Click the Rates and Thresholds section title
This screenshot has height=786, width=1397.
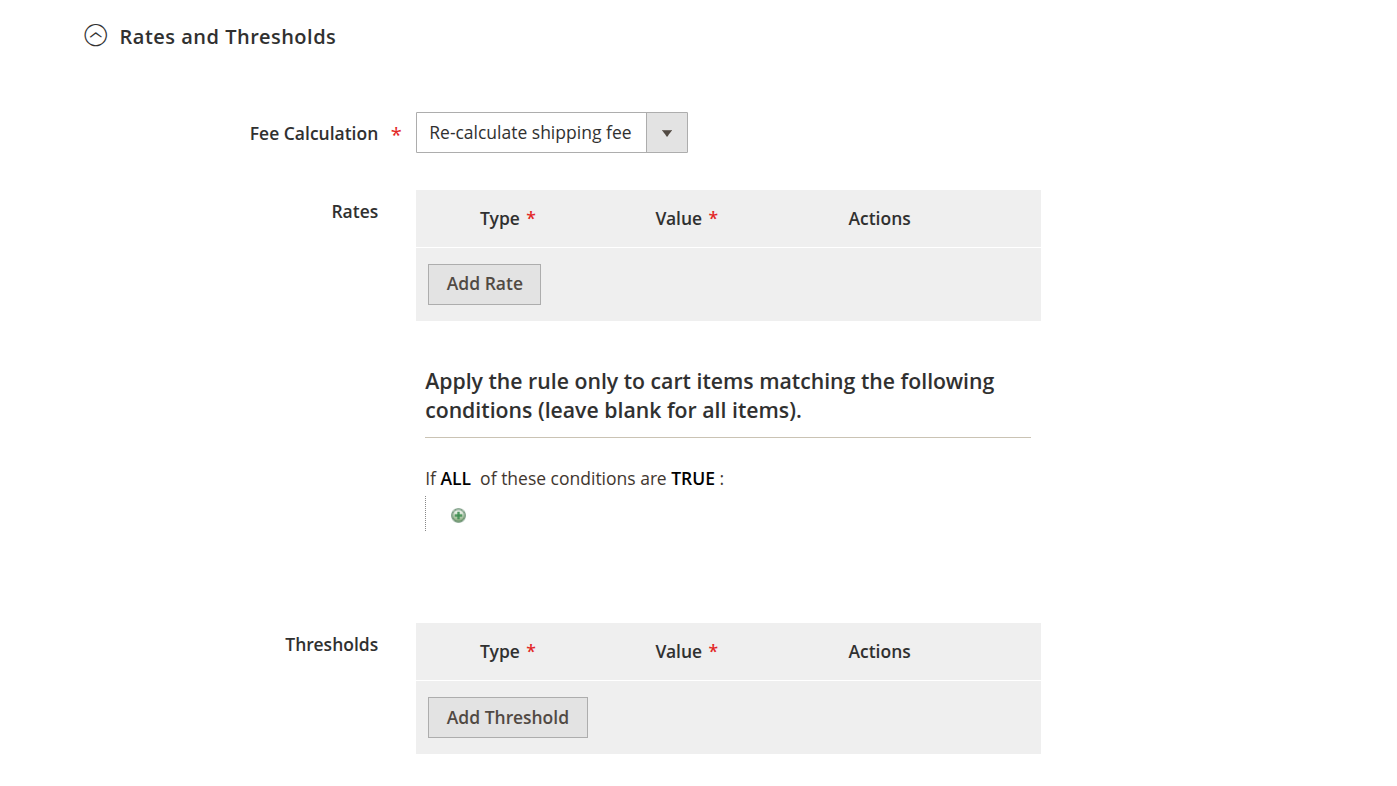pos(227,36)
